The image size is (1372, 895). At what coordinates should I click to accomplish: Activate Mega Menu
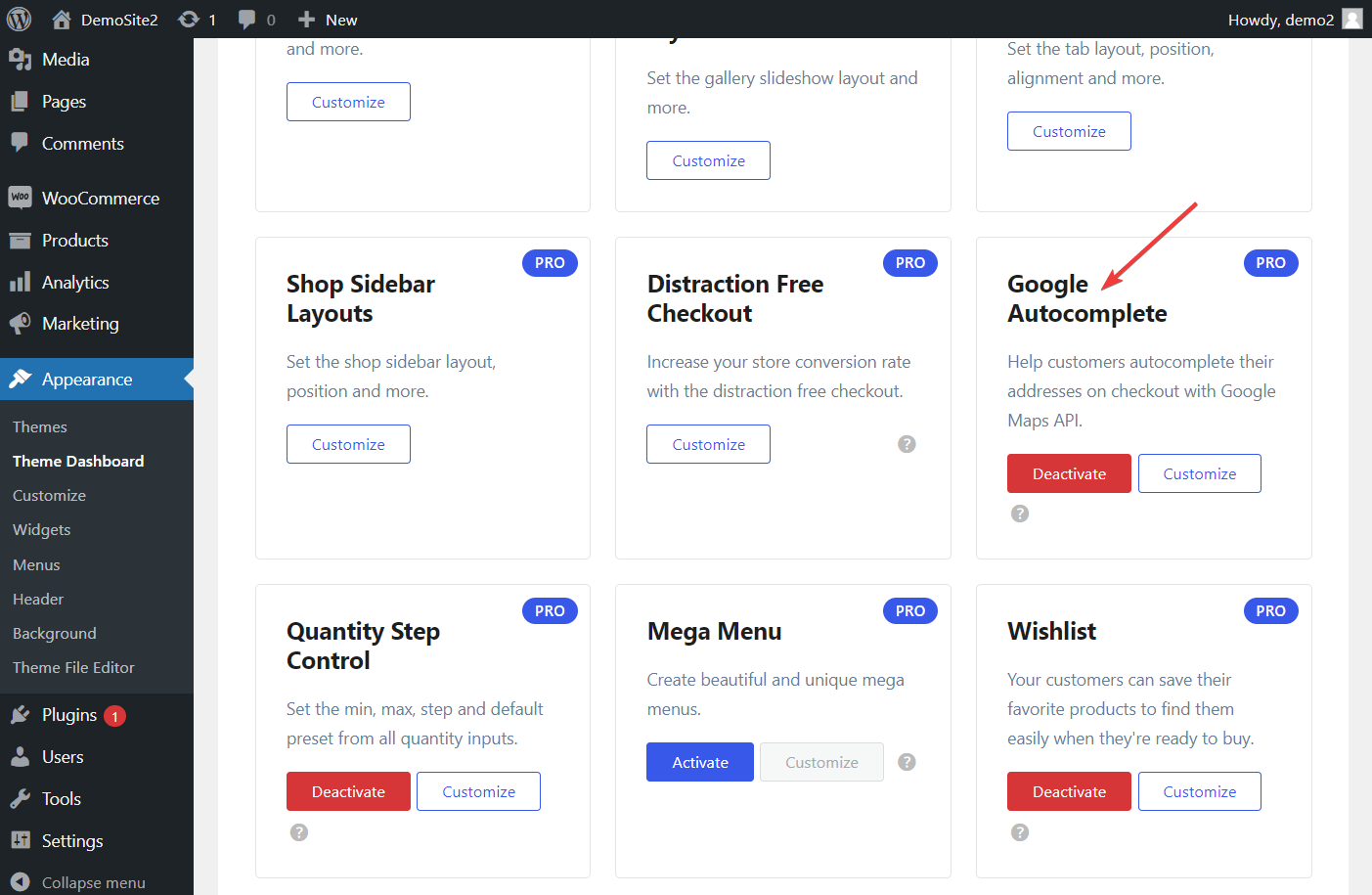[700, 762]
